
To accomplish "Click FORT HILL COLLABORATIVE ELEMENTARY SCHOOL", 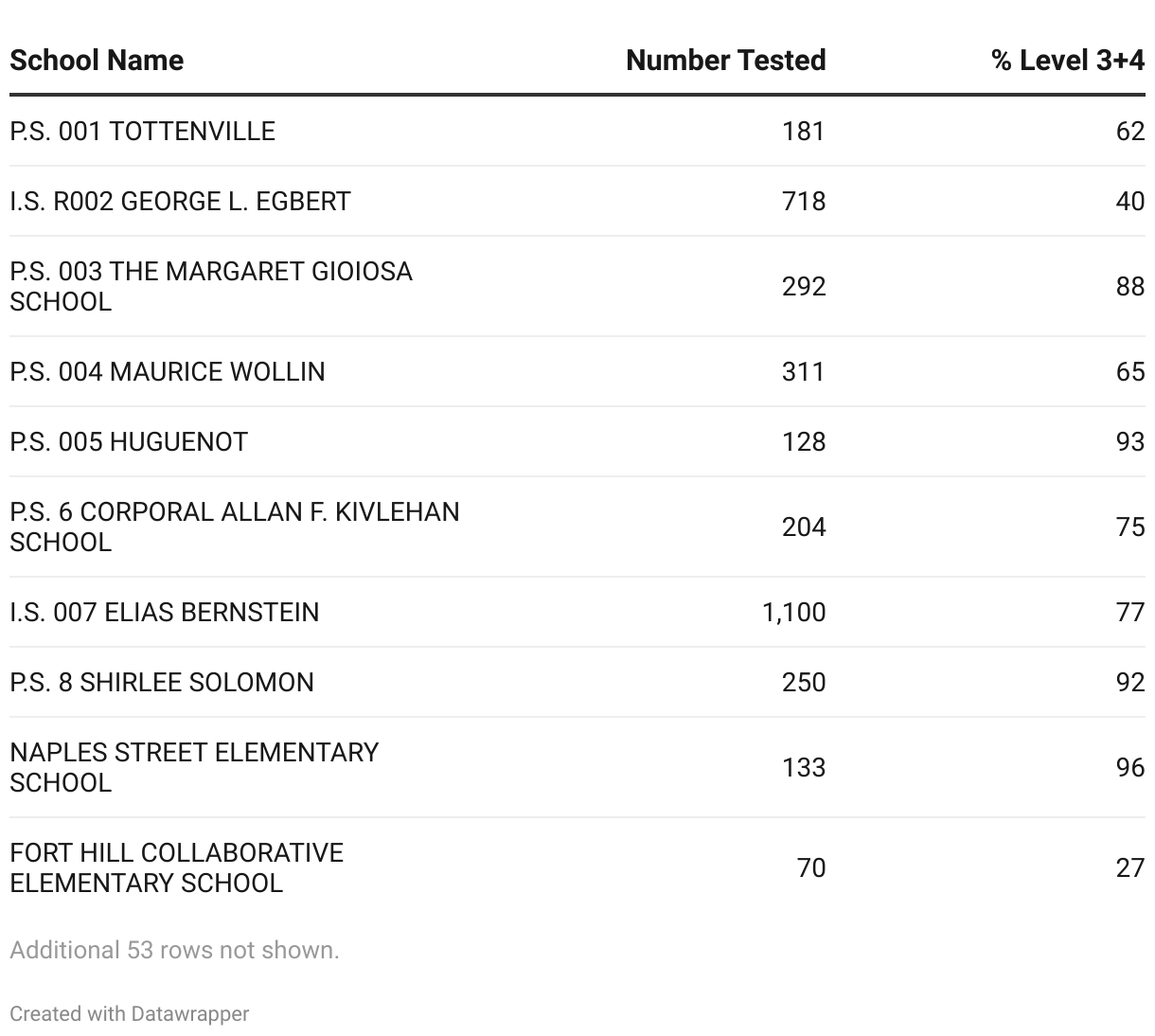I will (176, 867).
